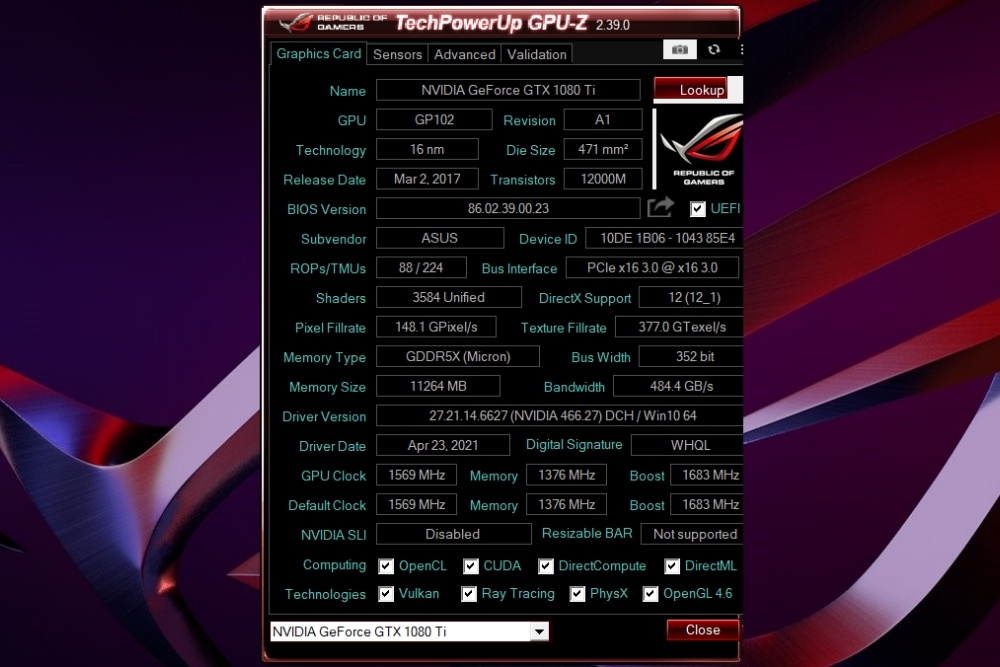This screenshot has height=667, width=1000.
Task: Click the Resizable BAR value Not supported
Action: click(x=693, y=534)
